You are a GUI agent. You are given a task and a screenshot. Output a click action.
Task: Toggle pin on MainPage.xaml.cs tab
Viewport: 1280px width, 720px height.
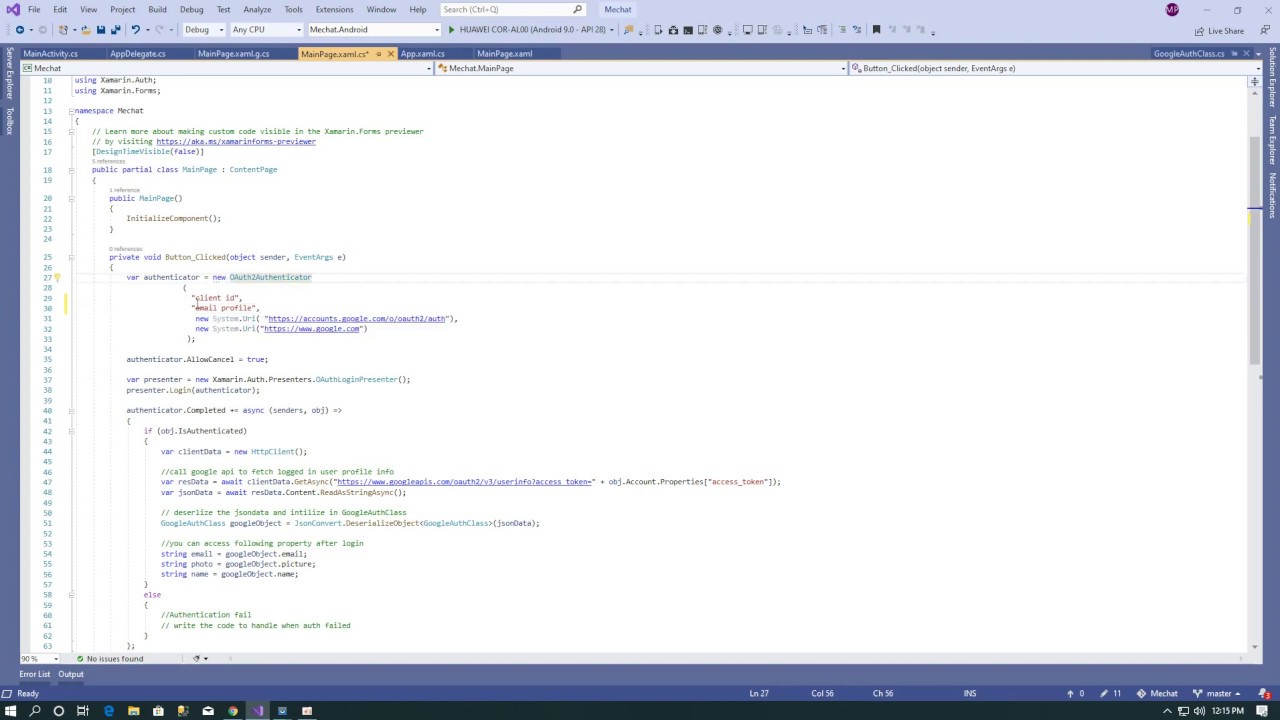378,54
